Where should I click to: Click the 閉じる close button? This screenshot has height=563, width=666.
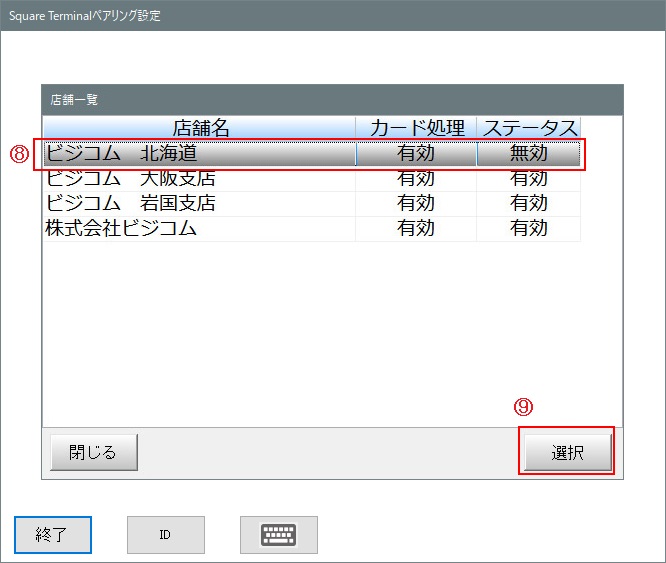click(x=93, y=452)
